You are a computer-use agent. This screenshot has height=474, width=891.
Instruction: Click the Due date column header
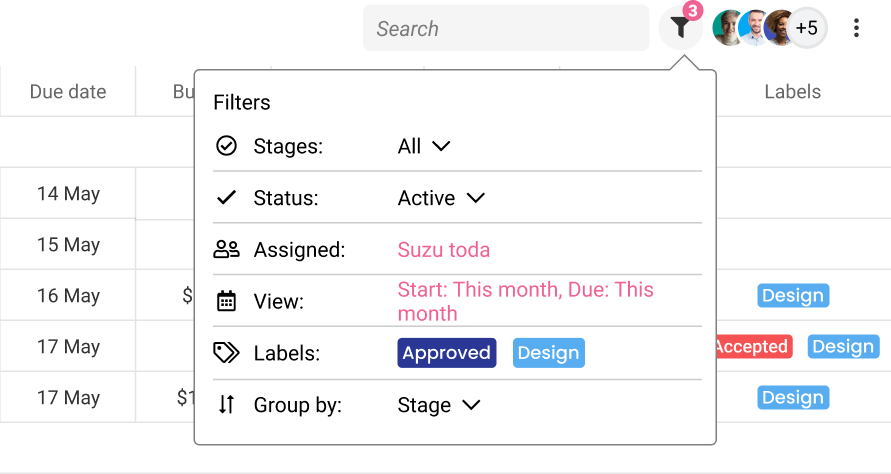[68, 92]
